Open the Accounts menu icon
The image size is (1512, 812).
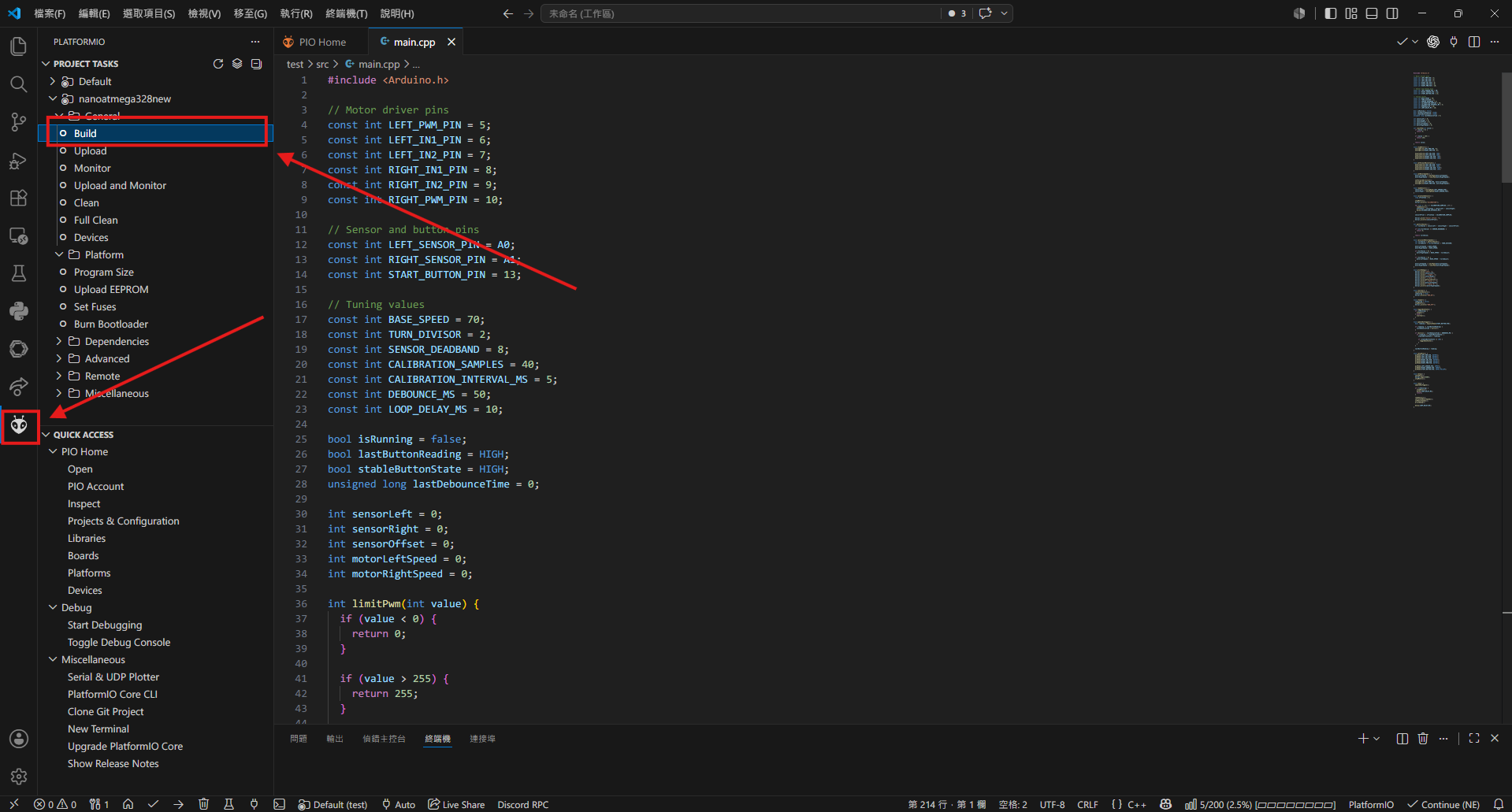pos(19,739)
